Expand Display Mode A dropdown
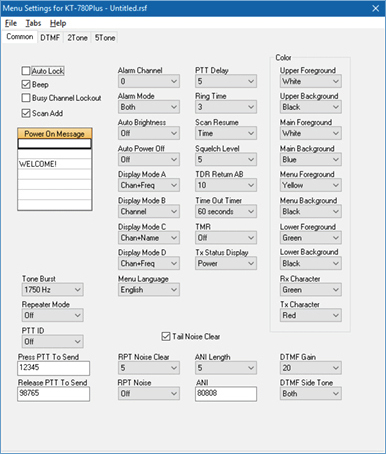The height and width of the screenshot is (454, 386). pyautogui.click(x=149, y=185)
